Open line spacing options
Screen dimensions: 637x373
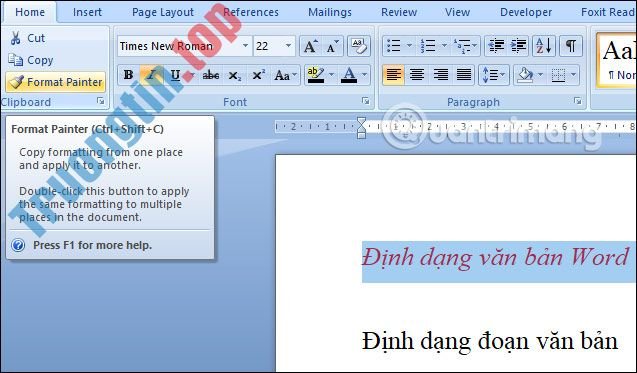coord(494,75)
